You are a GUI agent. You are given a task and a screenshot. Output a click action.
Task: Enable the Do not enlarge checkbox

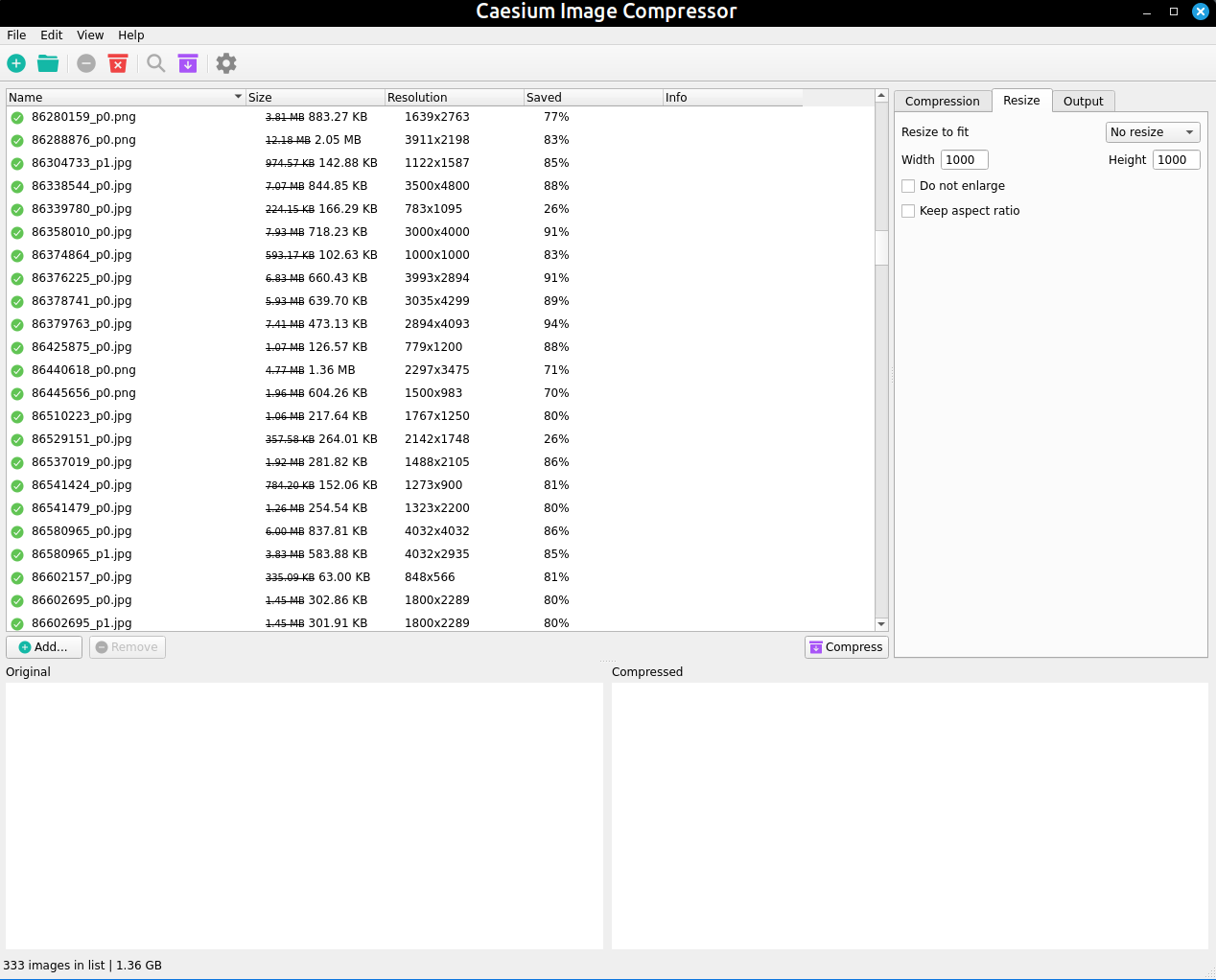pos(908,186)
